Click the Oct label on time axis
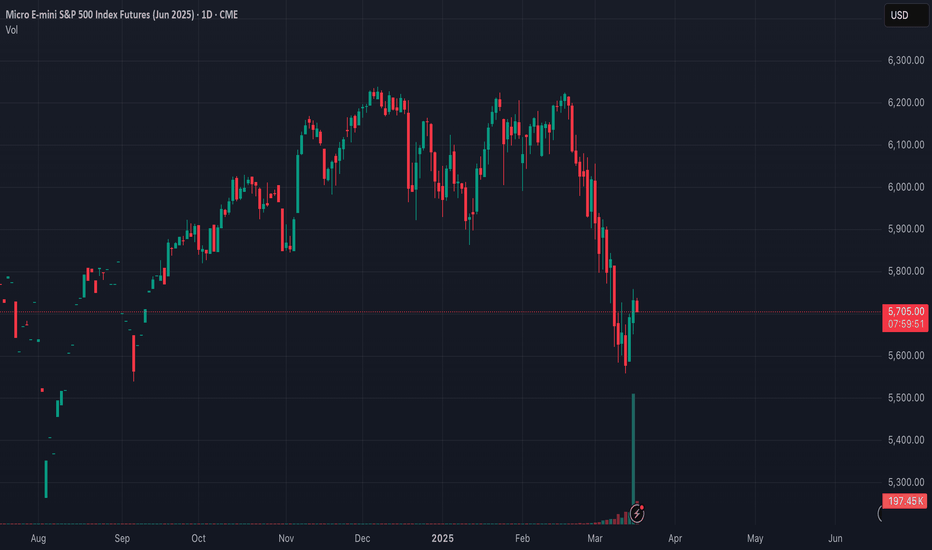932x550 pixels. (x=199, y=538)
